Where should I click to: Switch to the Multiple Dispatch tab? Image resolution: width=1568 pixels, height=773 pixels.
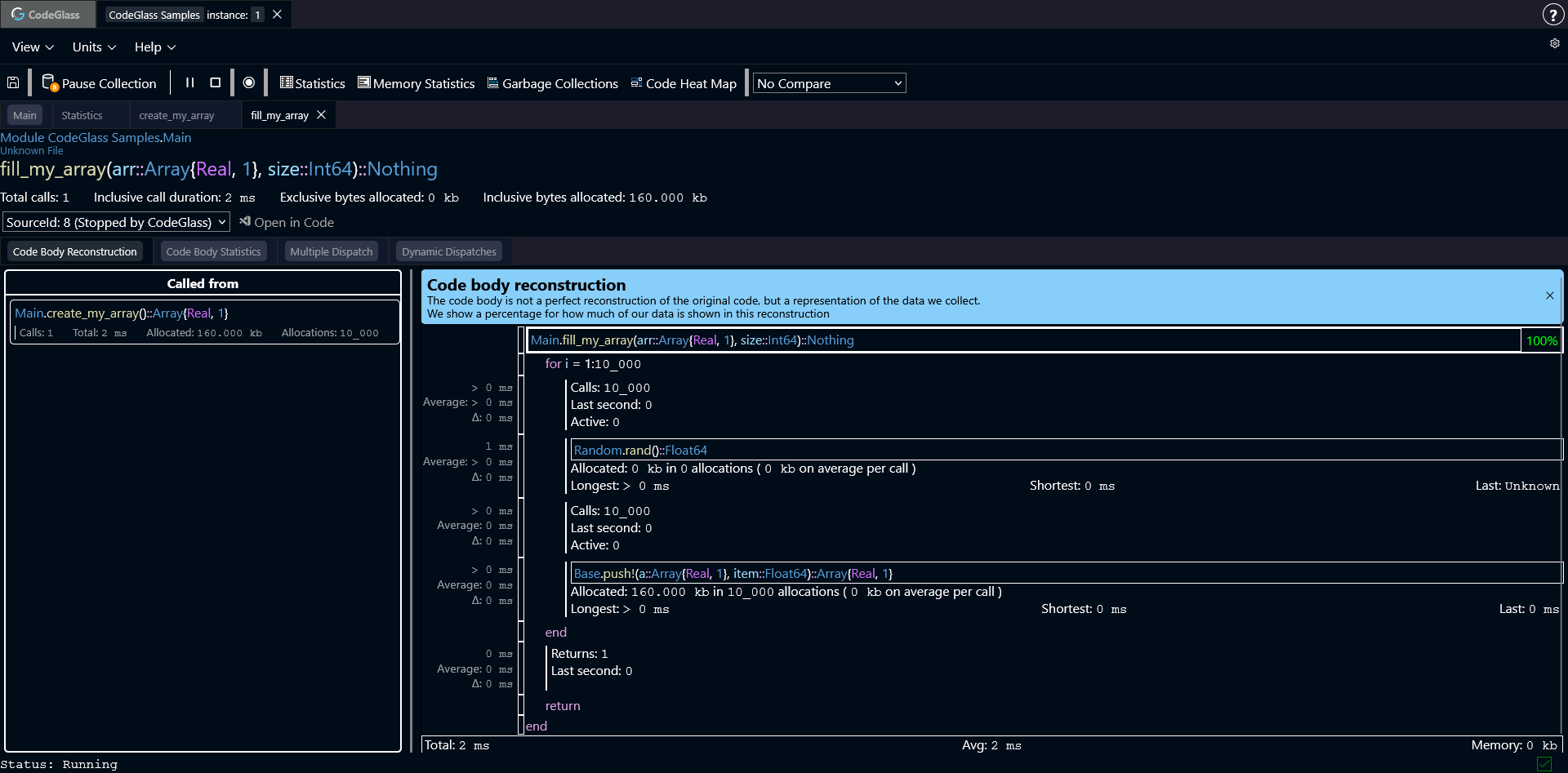(331, 251)
